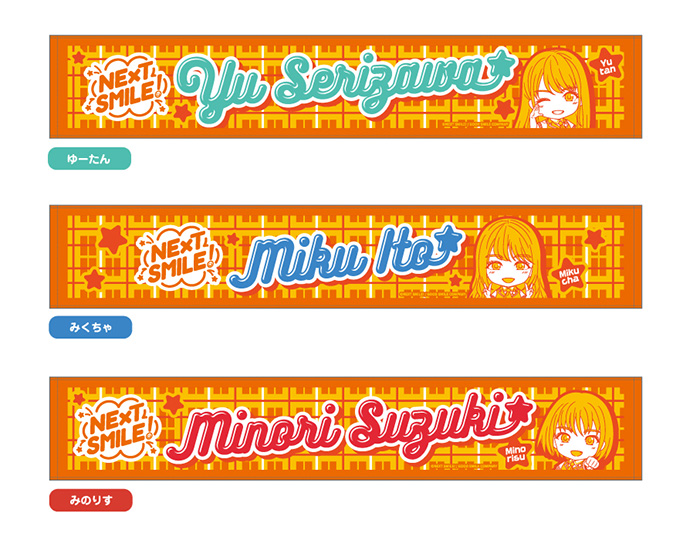The height and width of the screenshot is (550, 700).
Task: Select the Yu Serizawa towel image
Action: coord(346,87)
